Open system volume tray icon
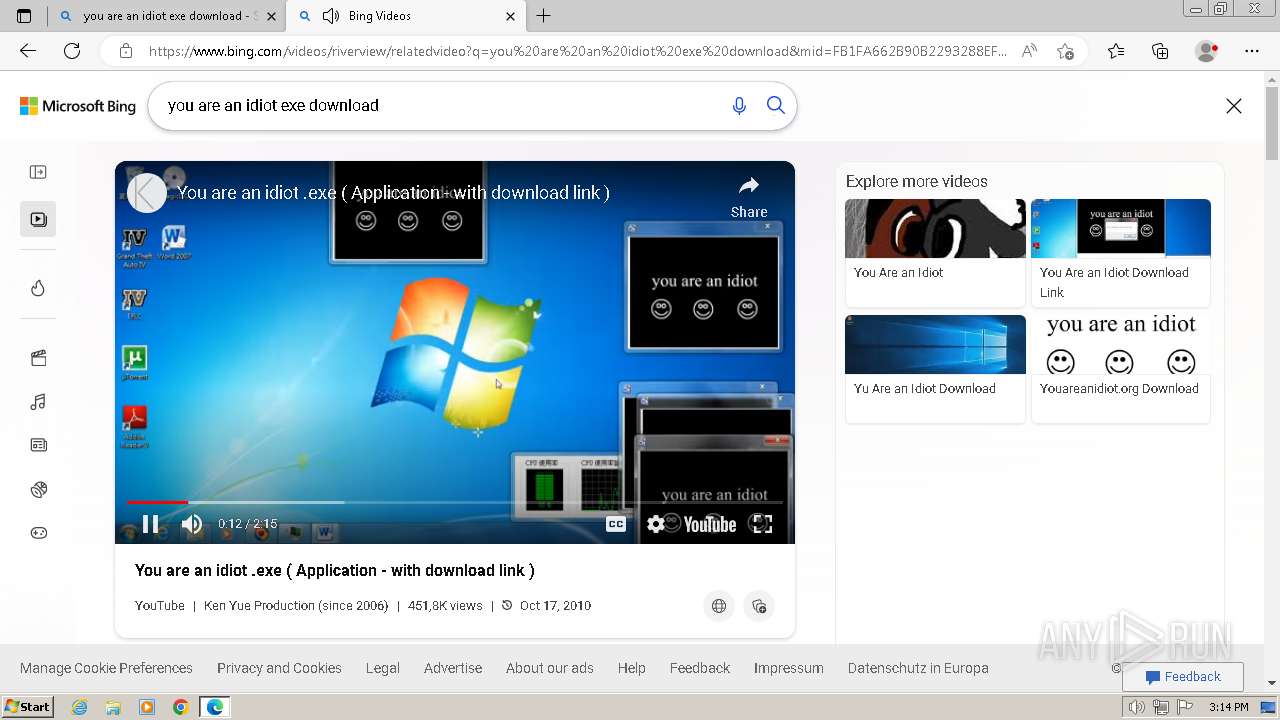Image resolution: width=1280 pixels, height=720 pixels. click(x=1137, y=707)
